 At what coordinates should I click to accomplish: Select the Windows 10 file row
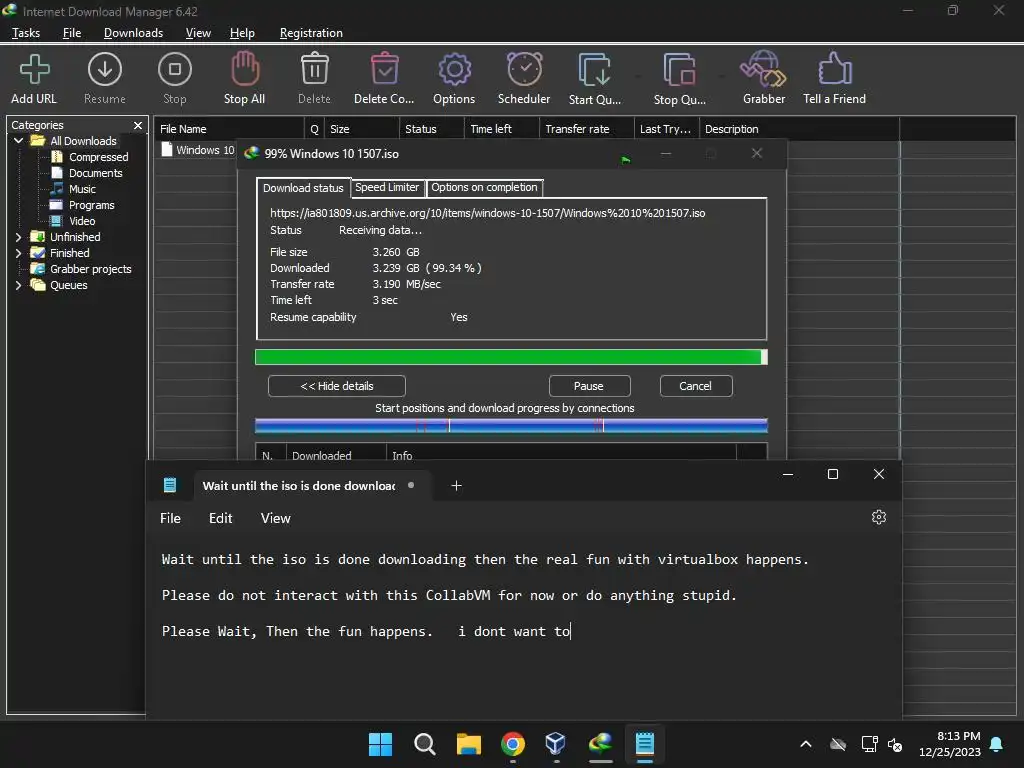pos(198,150)
